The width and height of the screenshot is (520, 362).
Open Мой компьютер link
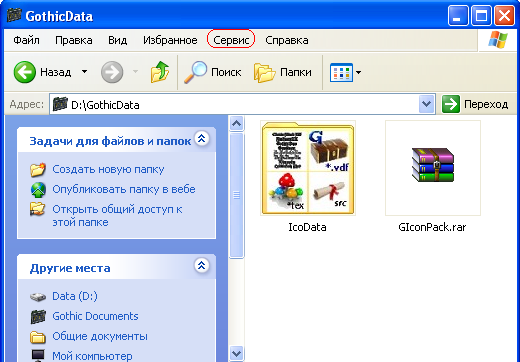tap(92, 356)
